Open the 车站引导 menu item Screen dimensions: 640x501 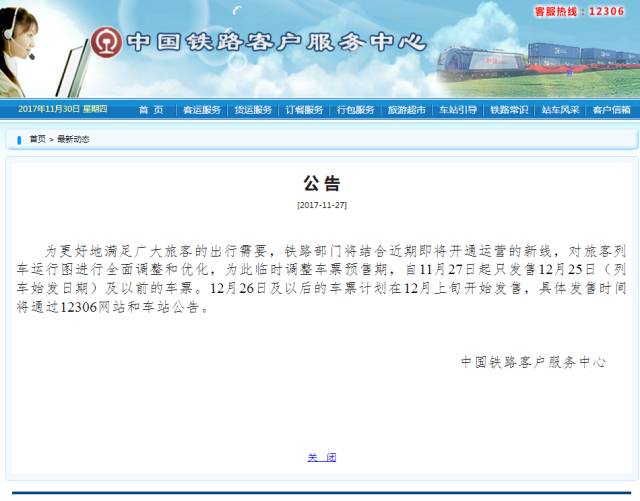click(458, 110)
